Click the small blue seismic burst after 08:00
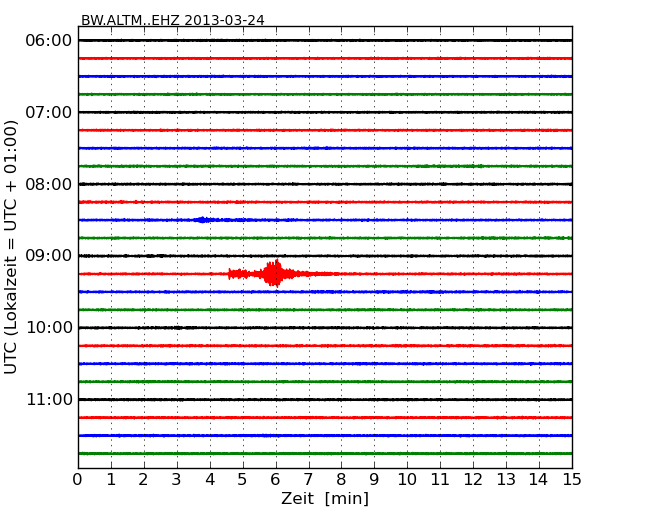The image size is (650, 520). (x=202, y=220)
